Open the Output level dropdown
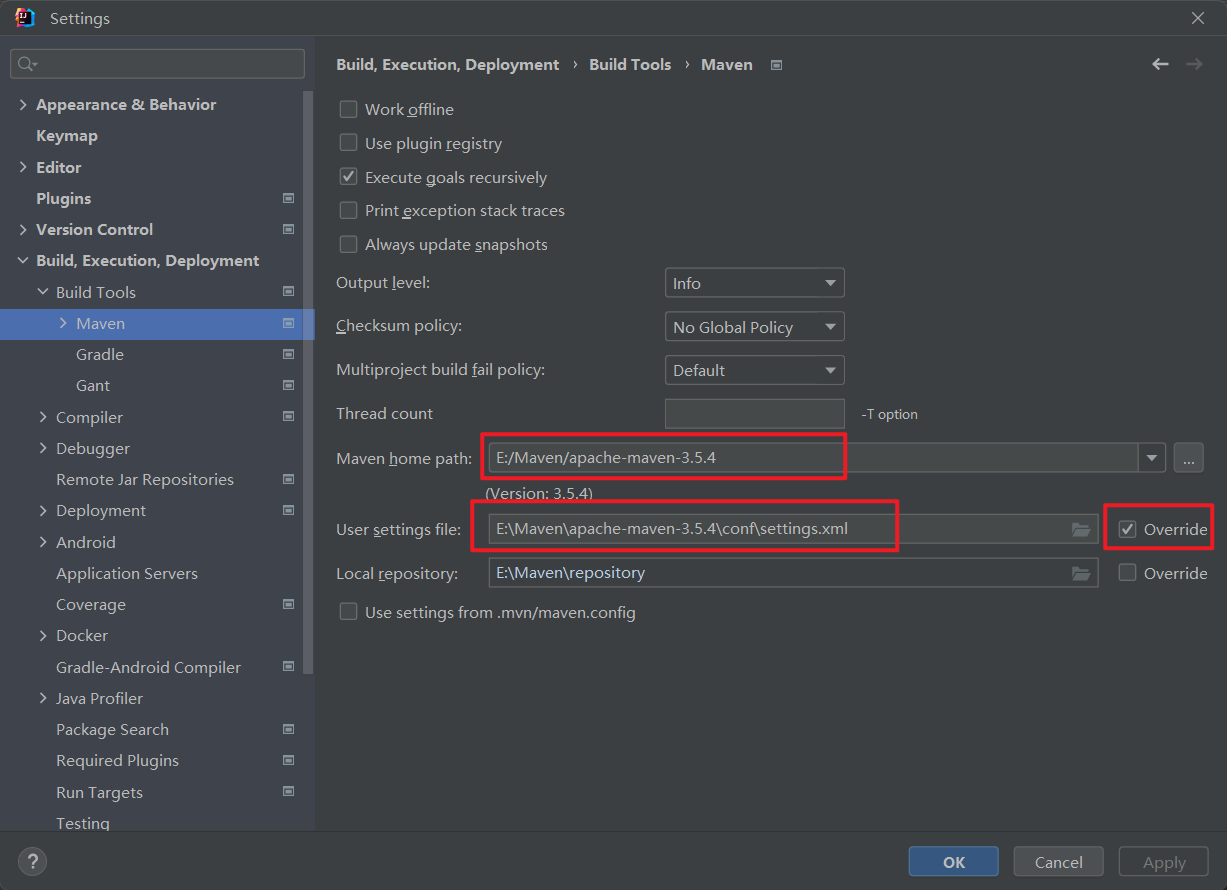Screen dimensions: 1227x890 coord(754,283)
